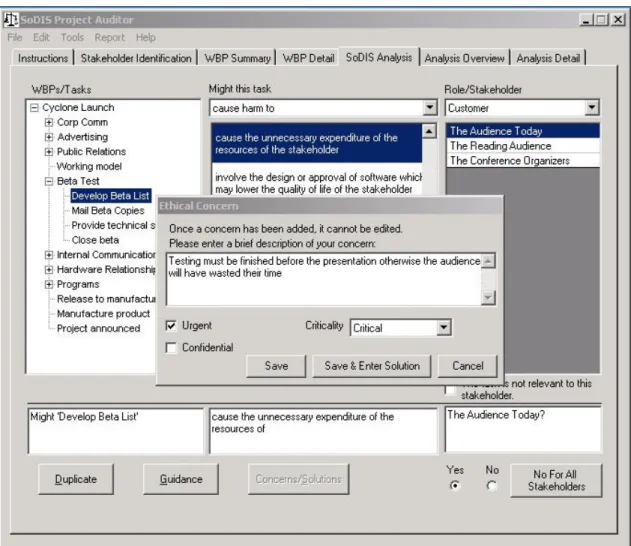Viewport: 631px width, 546px height.
Task: Select The Reading Audience stakeholder
Action: 522,146
